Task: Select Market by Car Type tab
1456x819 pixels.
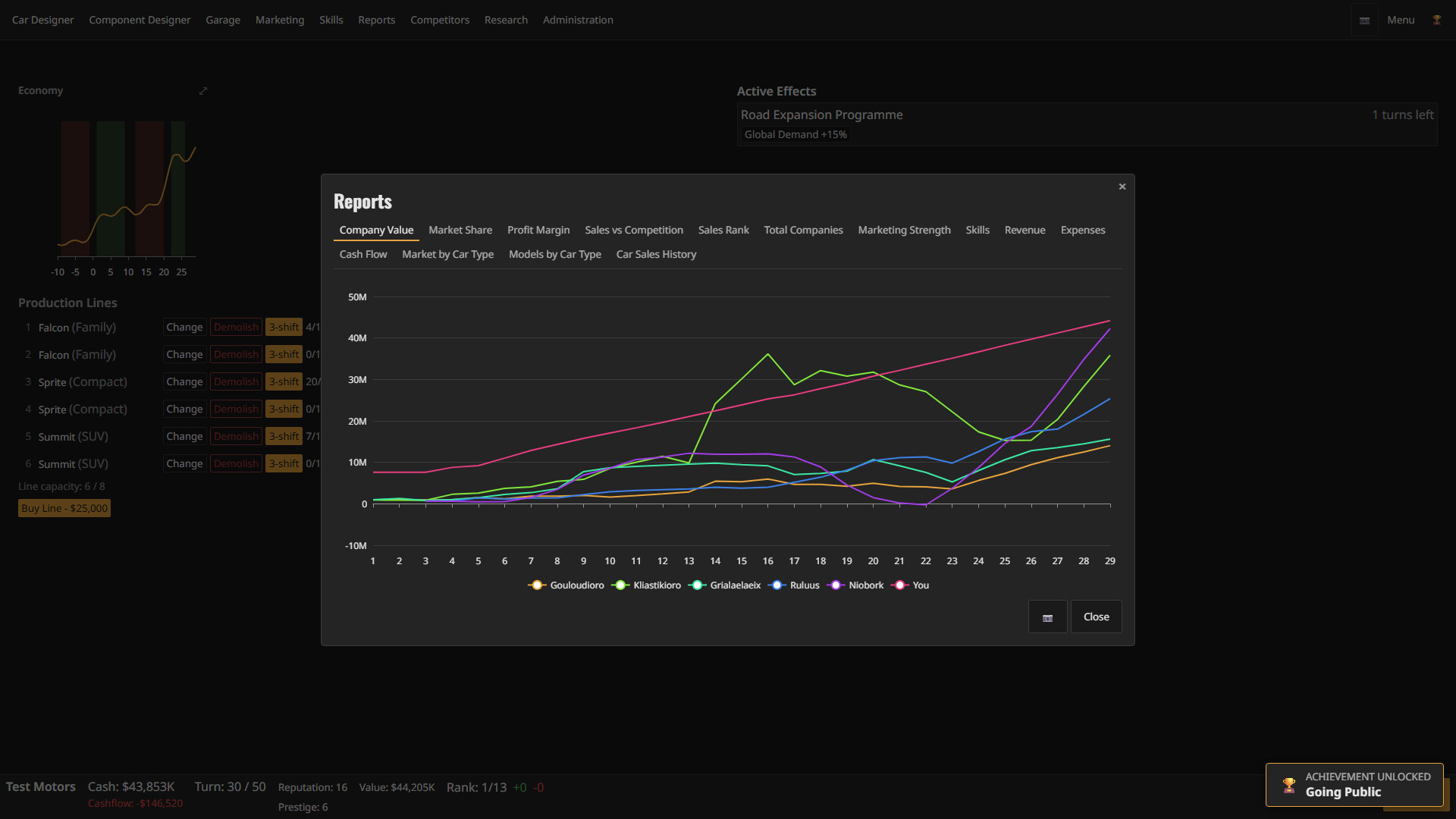Action: pyautogui.click(x=447, y=254)
